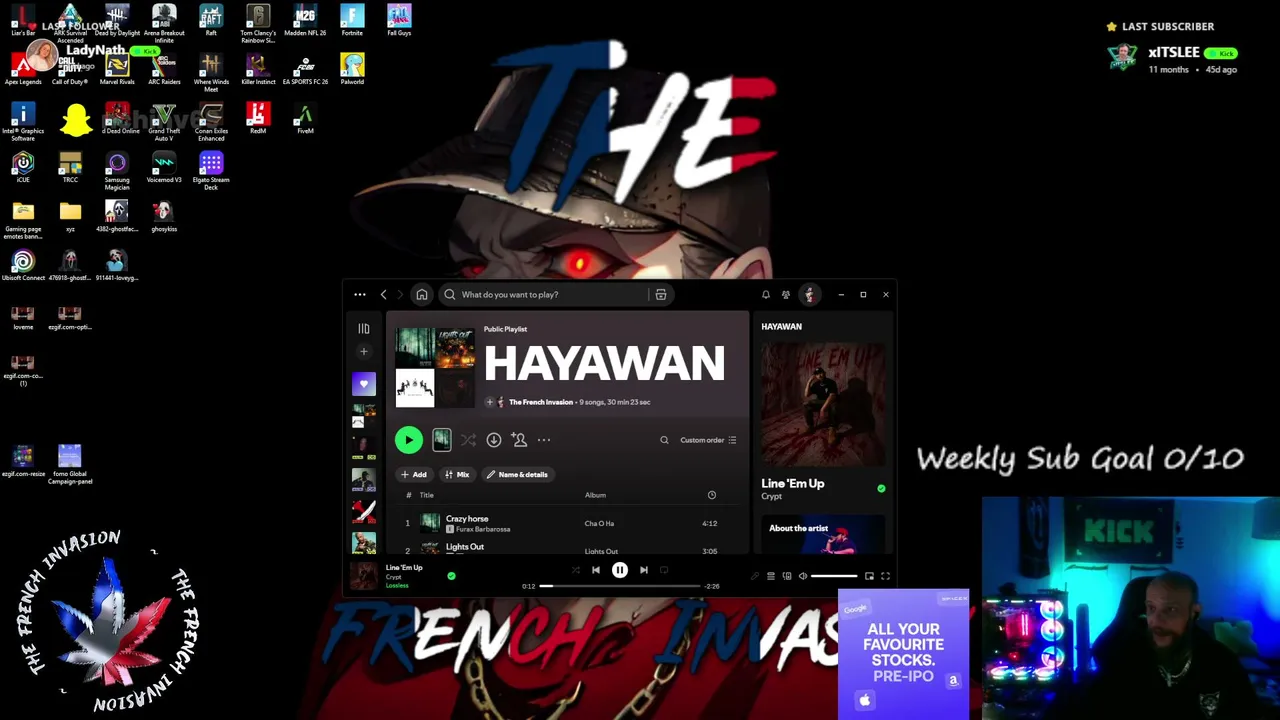The height and width of the screenshot is (720, 1280).
Task: Open RedM desktop shortcut
Action: 258,118
